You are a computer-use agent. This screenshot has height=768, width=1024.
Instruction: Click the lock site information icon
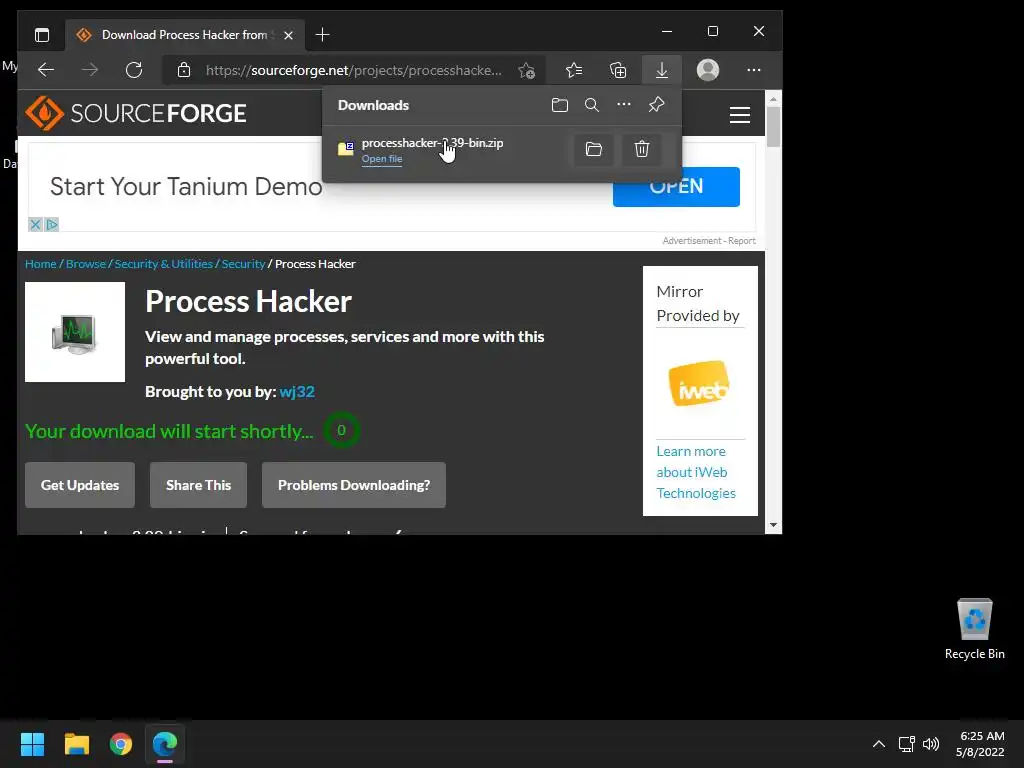click(184, 70)
